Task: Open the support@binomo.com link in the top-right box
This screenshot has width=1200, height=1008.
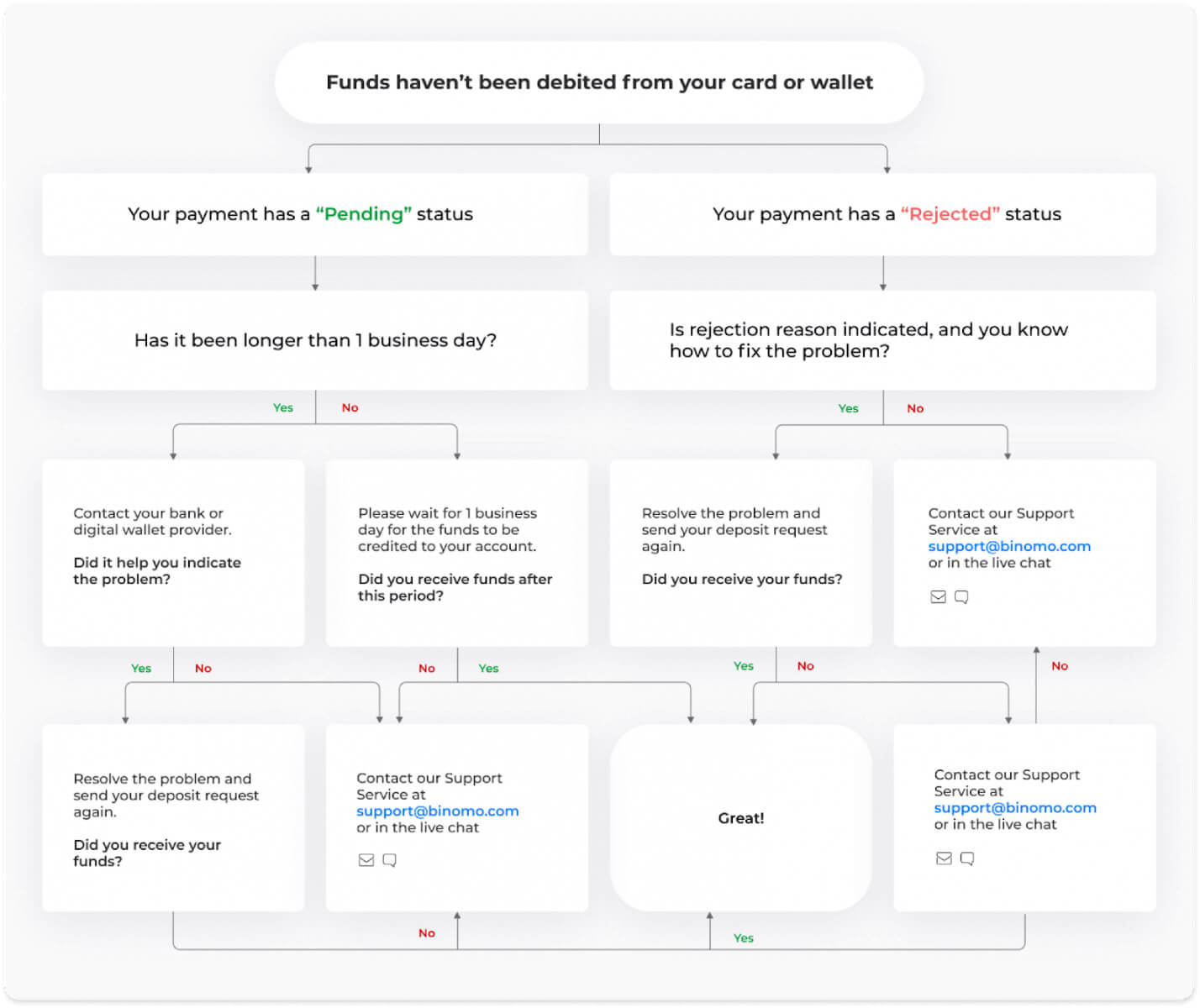Action: [x=1008, y=546]
